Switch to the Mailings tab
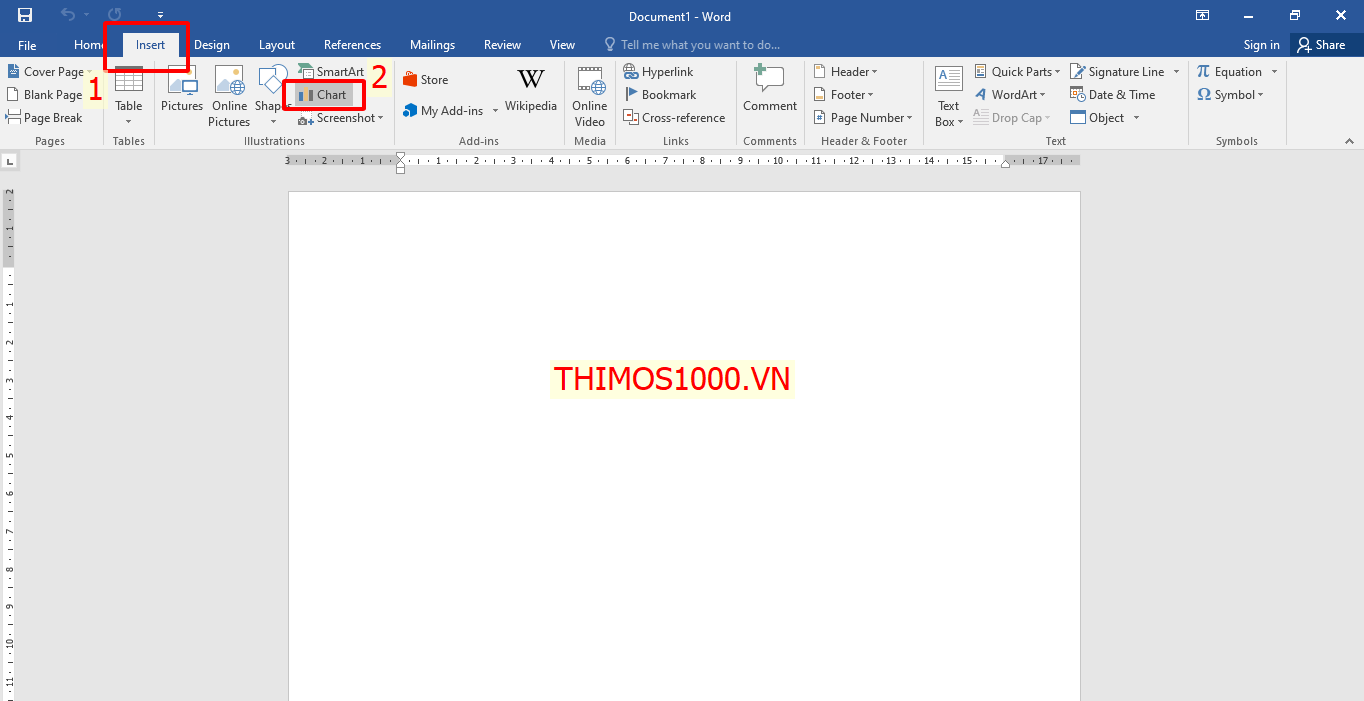1364x701 pixels. (x=432, y=45)
